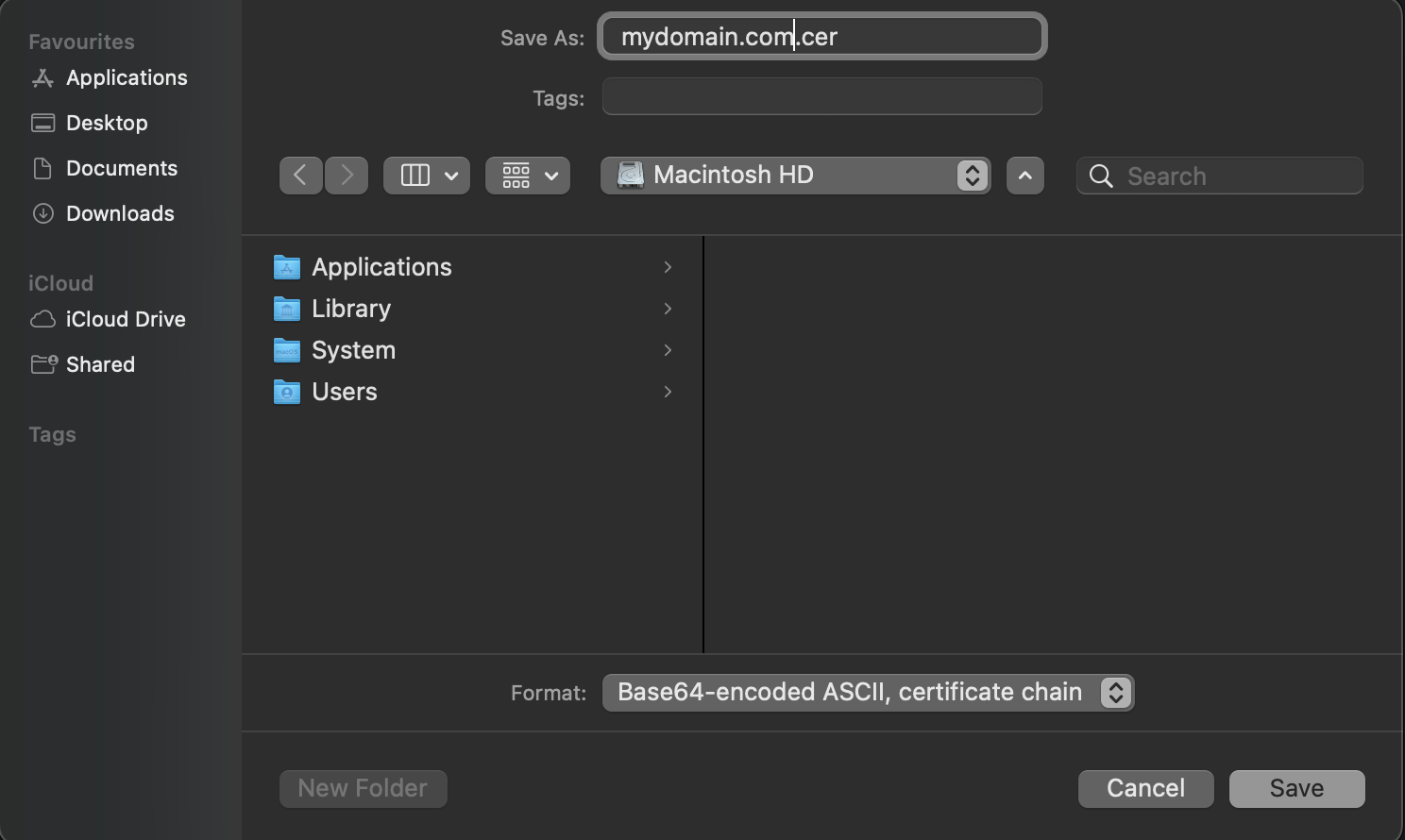Image resolution: width=1405 pixels, height=840 pixels.
Task: Click the back navigation arrow
Action: pyautogui.click(x=300, y=176)
